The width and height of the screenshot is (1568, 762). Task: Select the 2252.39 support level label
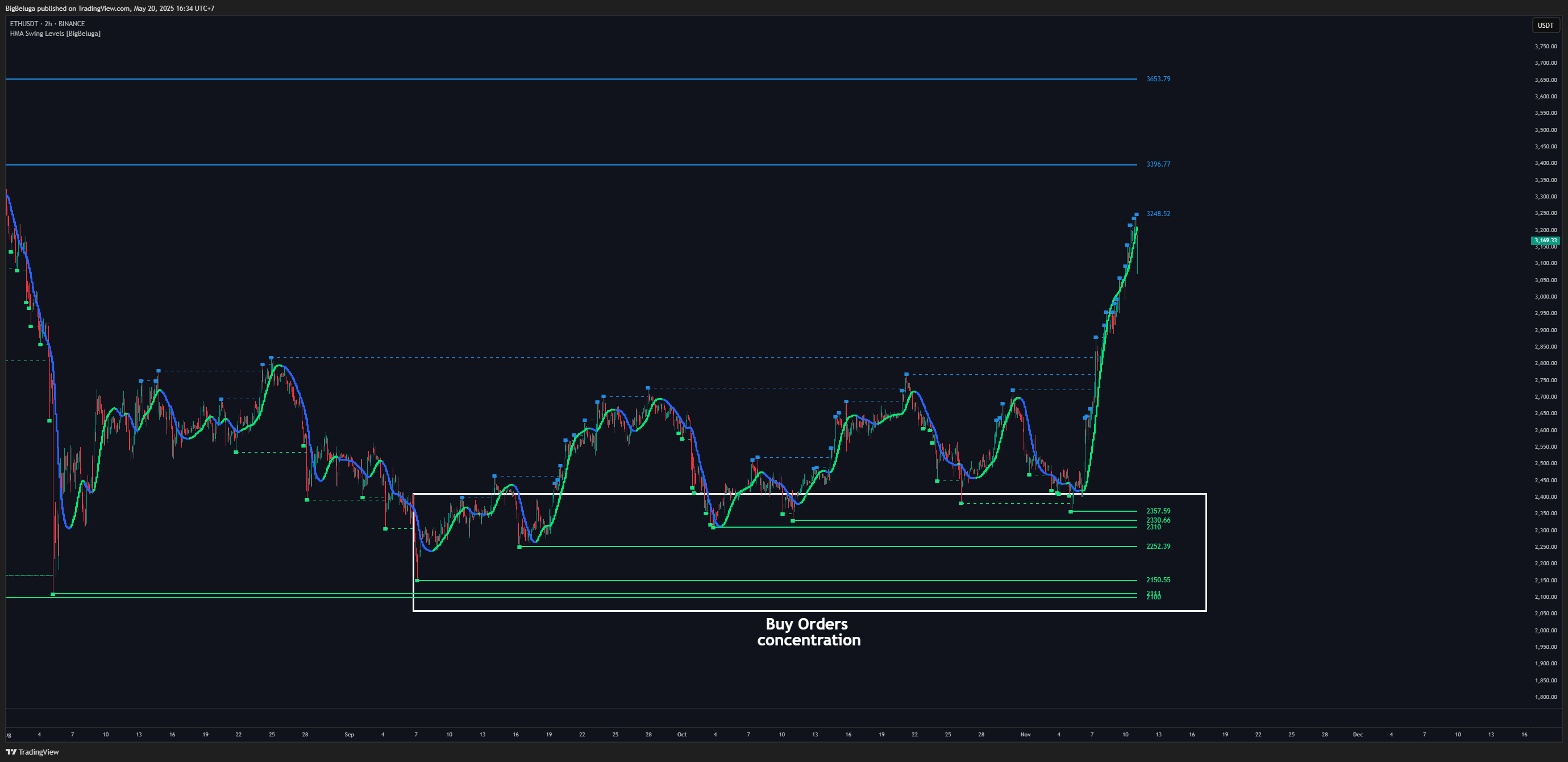click(x=1158, y=546)
